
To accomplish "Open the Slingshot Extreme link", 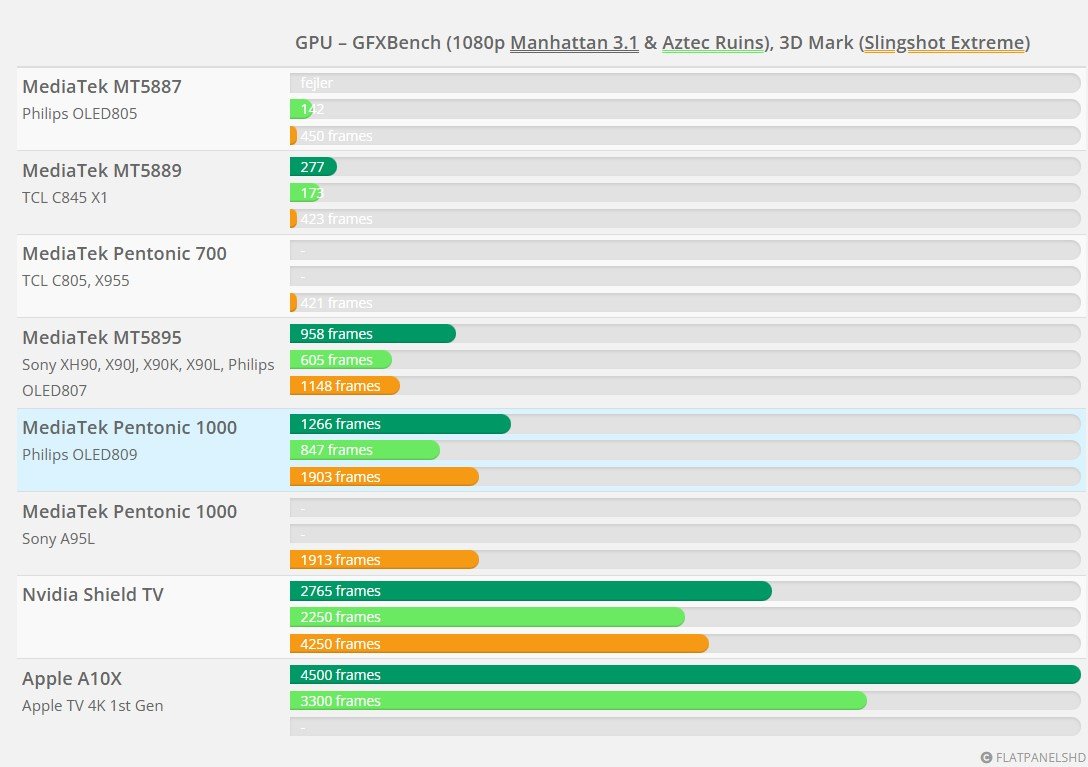I will [x=944, y=43].
